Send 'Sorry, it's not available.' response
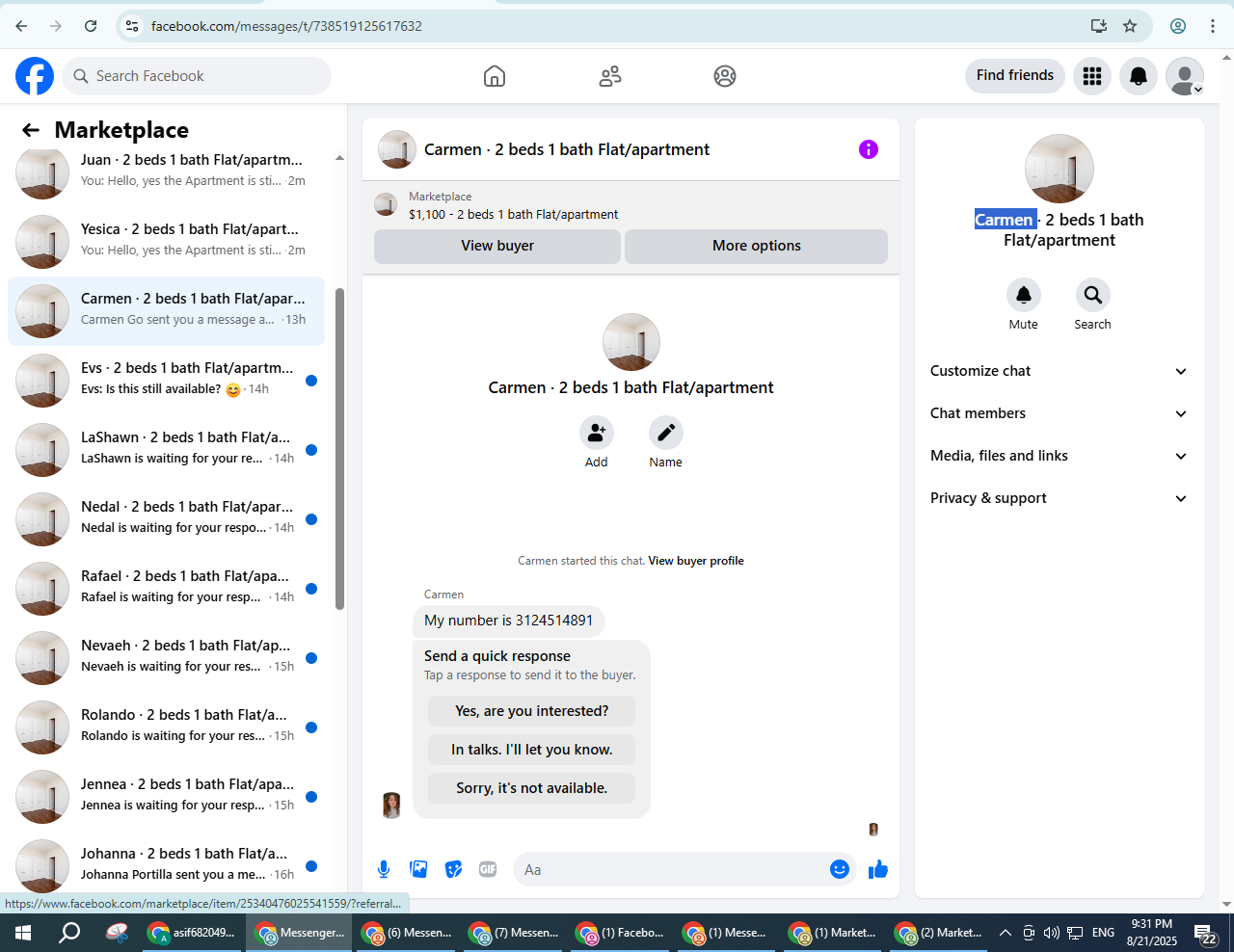Viewport: 1234px width, 952px height. [532, 788]
